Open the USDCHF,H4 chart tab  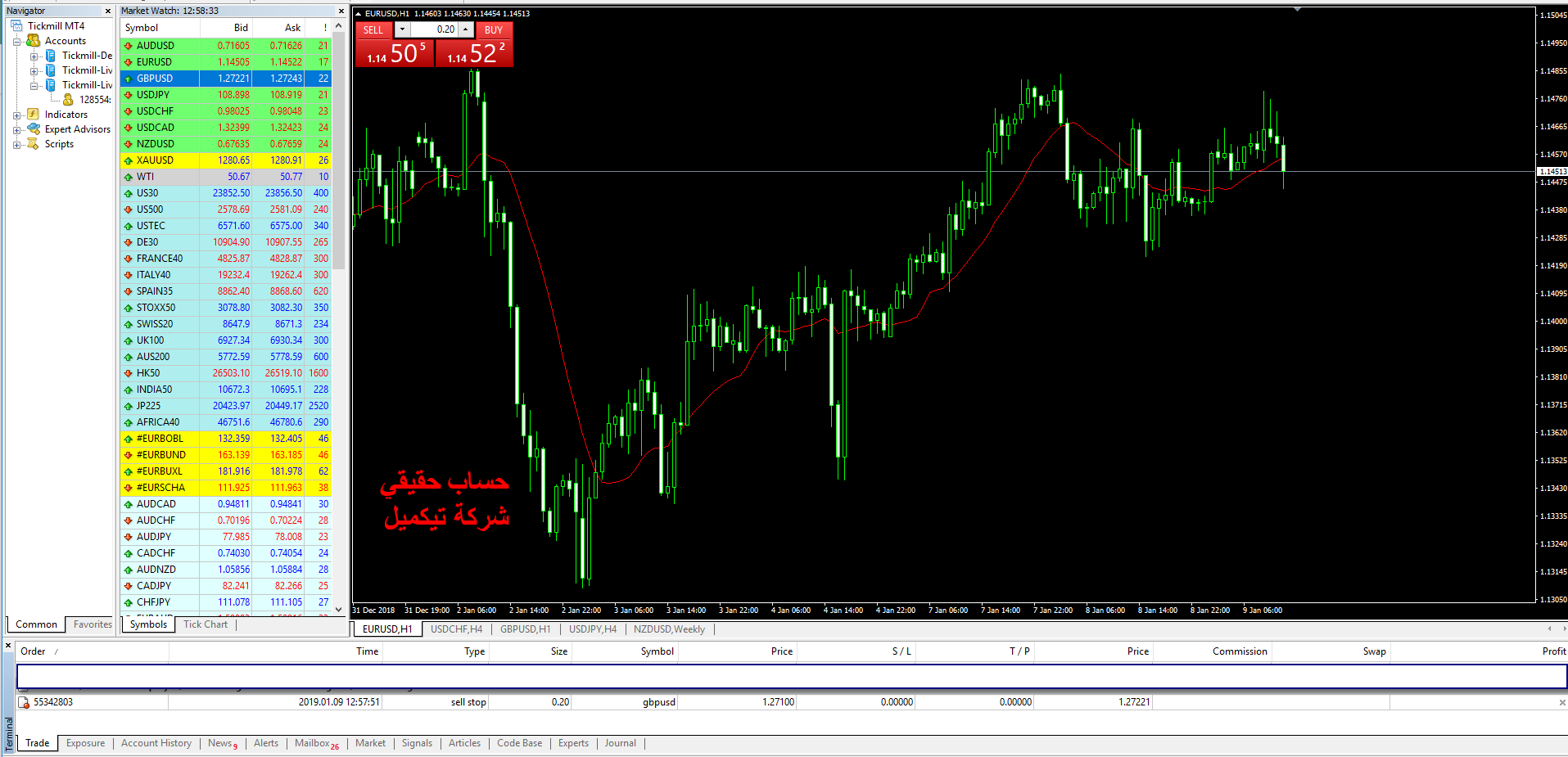coord(456,629)
